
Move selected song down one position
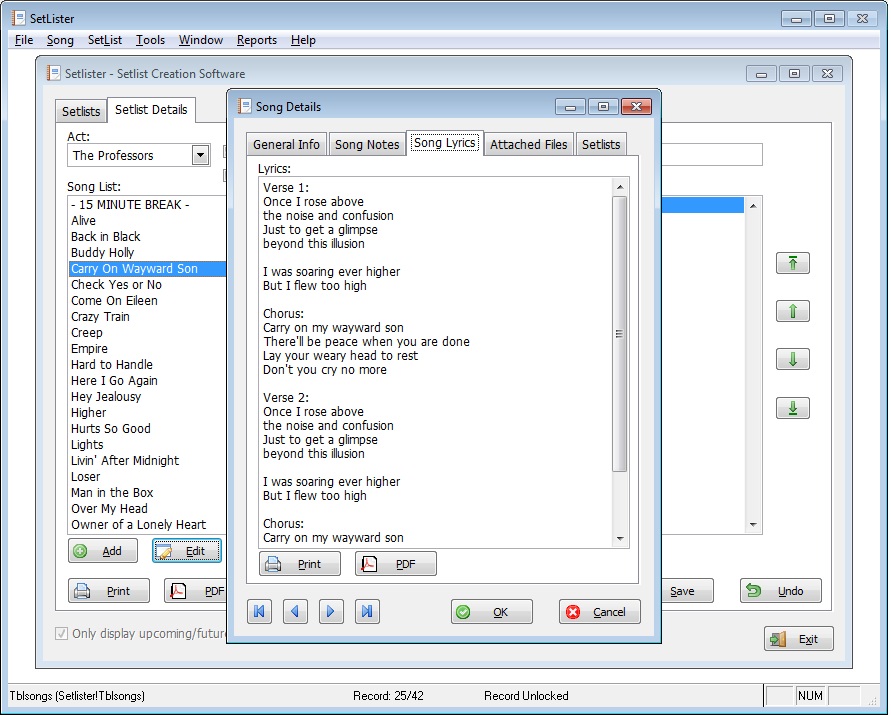[792, 359]
